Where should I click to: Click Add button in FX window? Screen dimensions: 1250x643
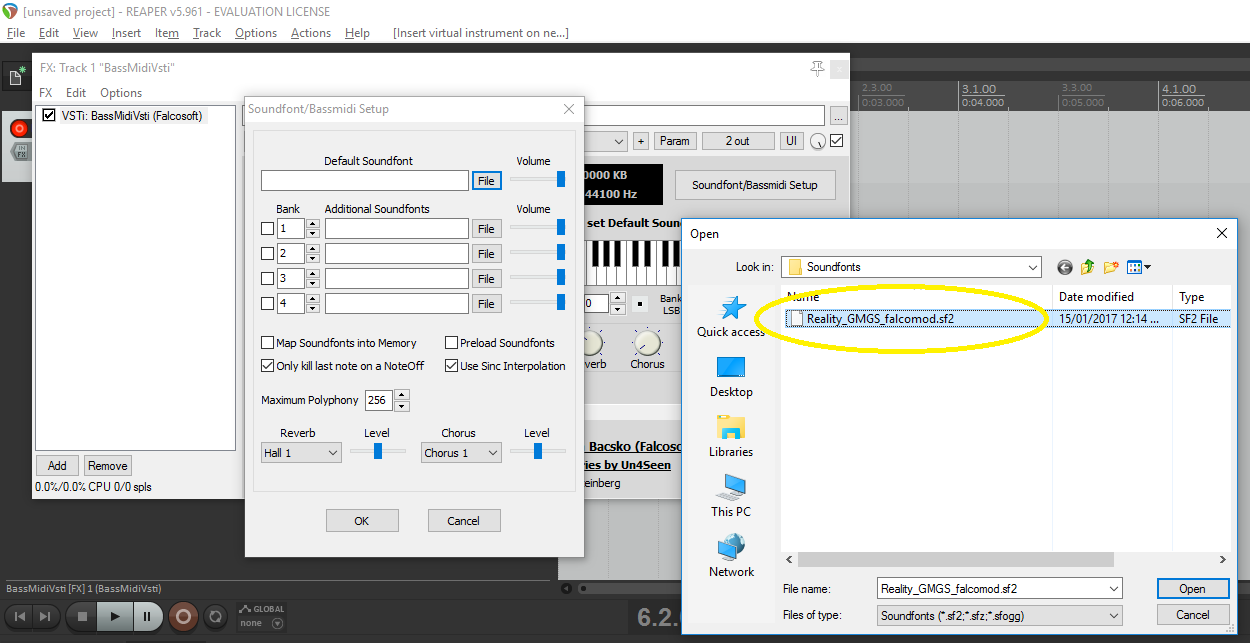coord(58,466)
